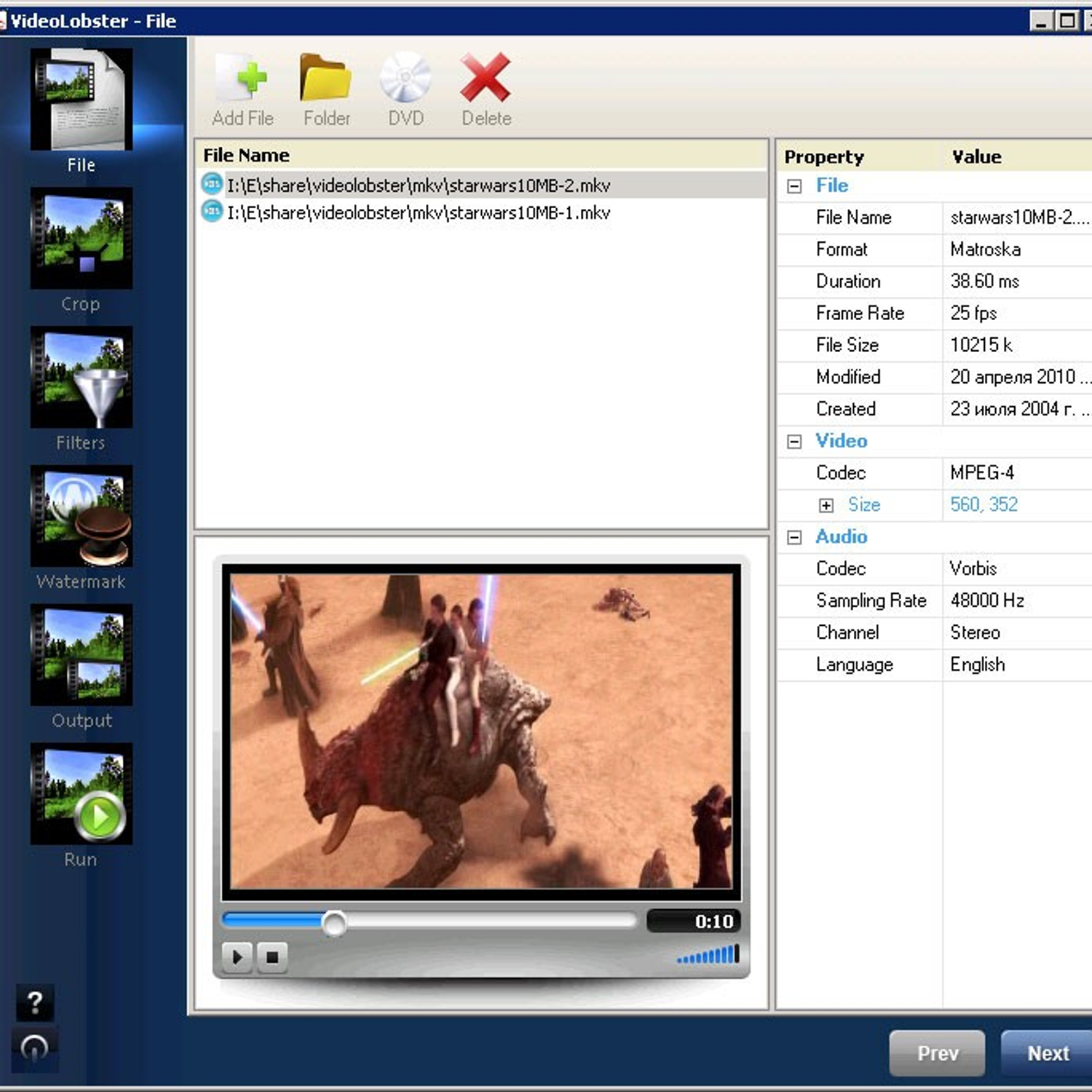The image size is (1092, 1092).
Task: Click the File Size value 10215 k
Action: tap(981, 345)
